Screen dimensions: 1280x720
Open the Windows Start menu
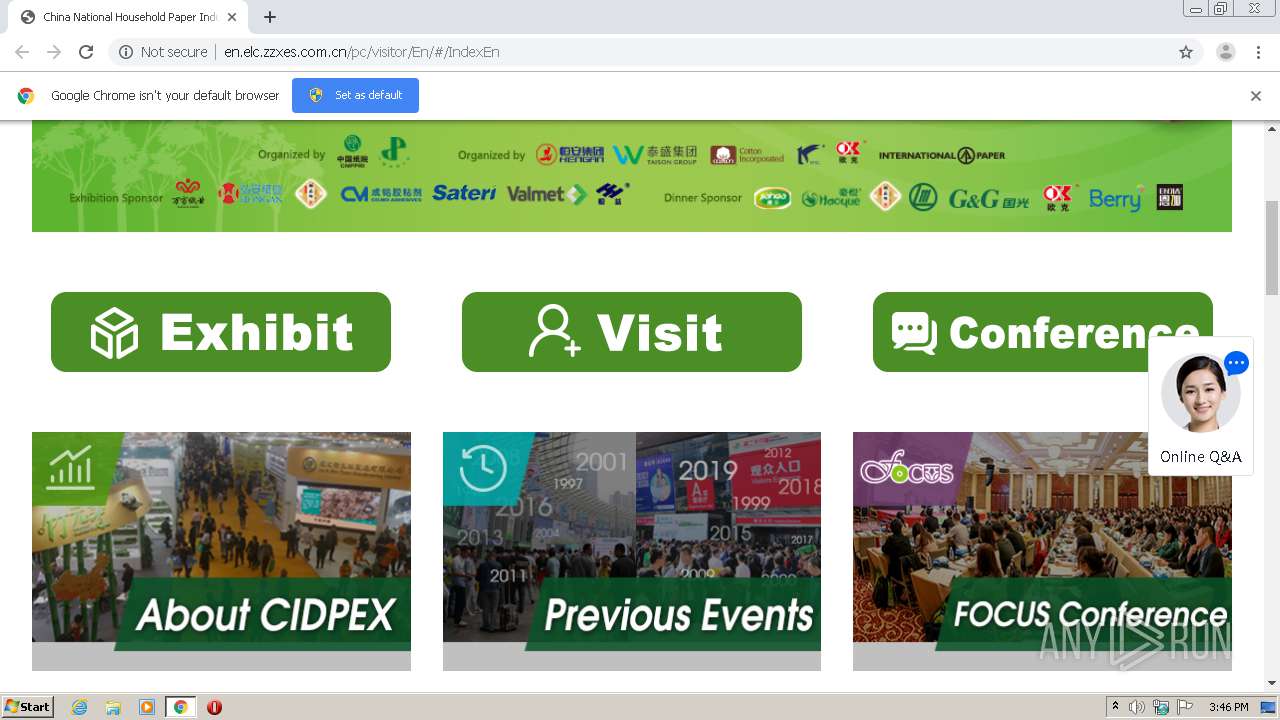[28, 707]
